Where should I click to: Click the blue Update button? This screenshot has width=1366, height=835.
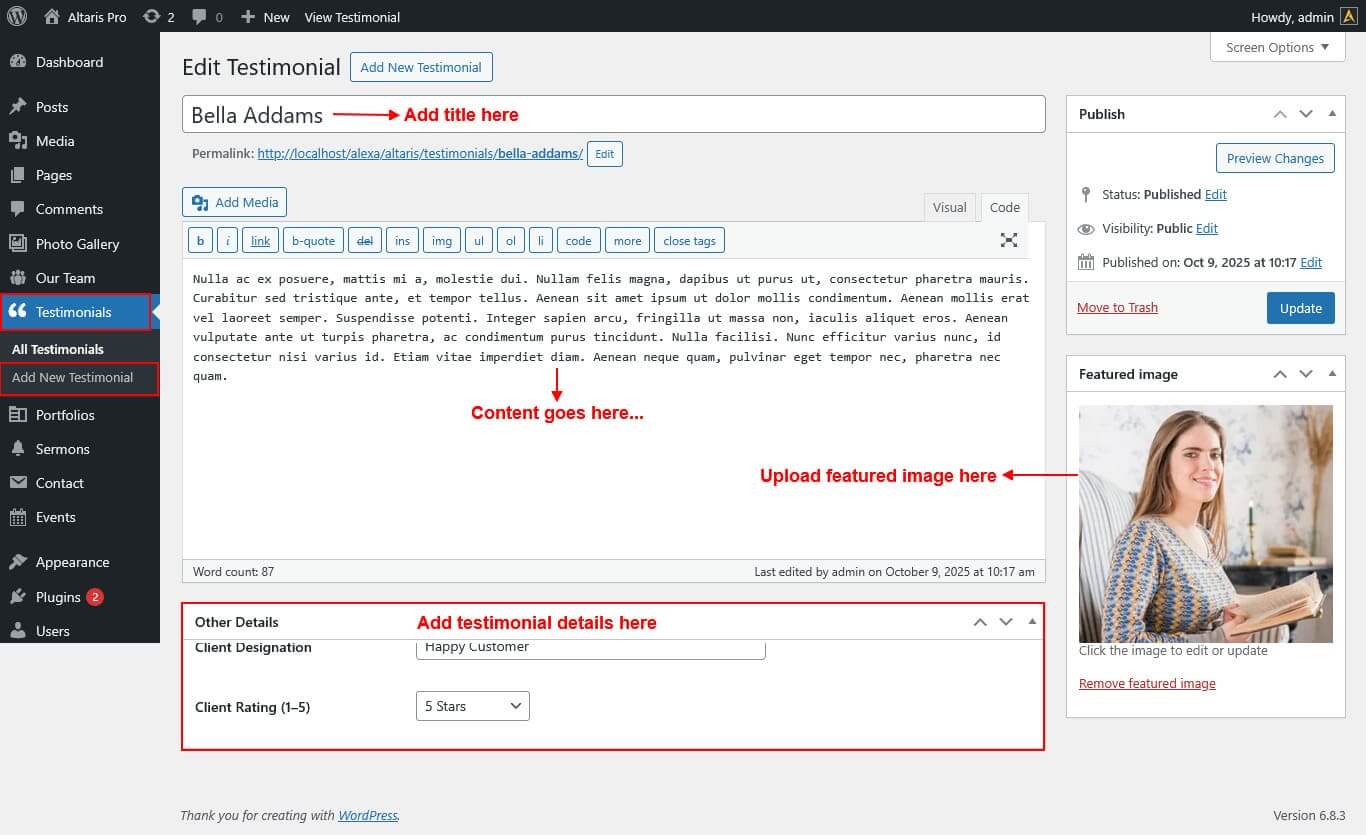tap(1300, 308)
